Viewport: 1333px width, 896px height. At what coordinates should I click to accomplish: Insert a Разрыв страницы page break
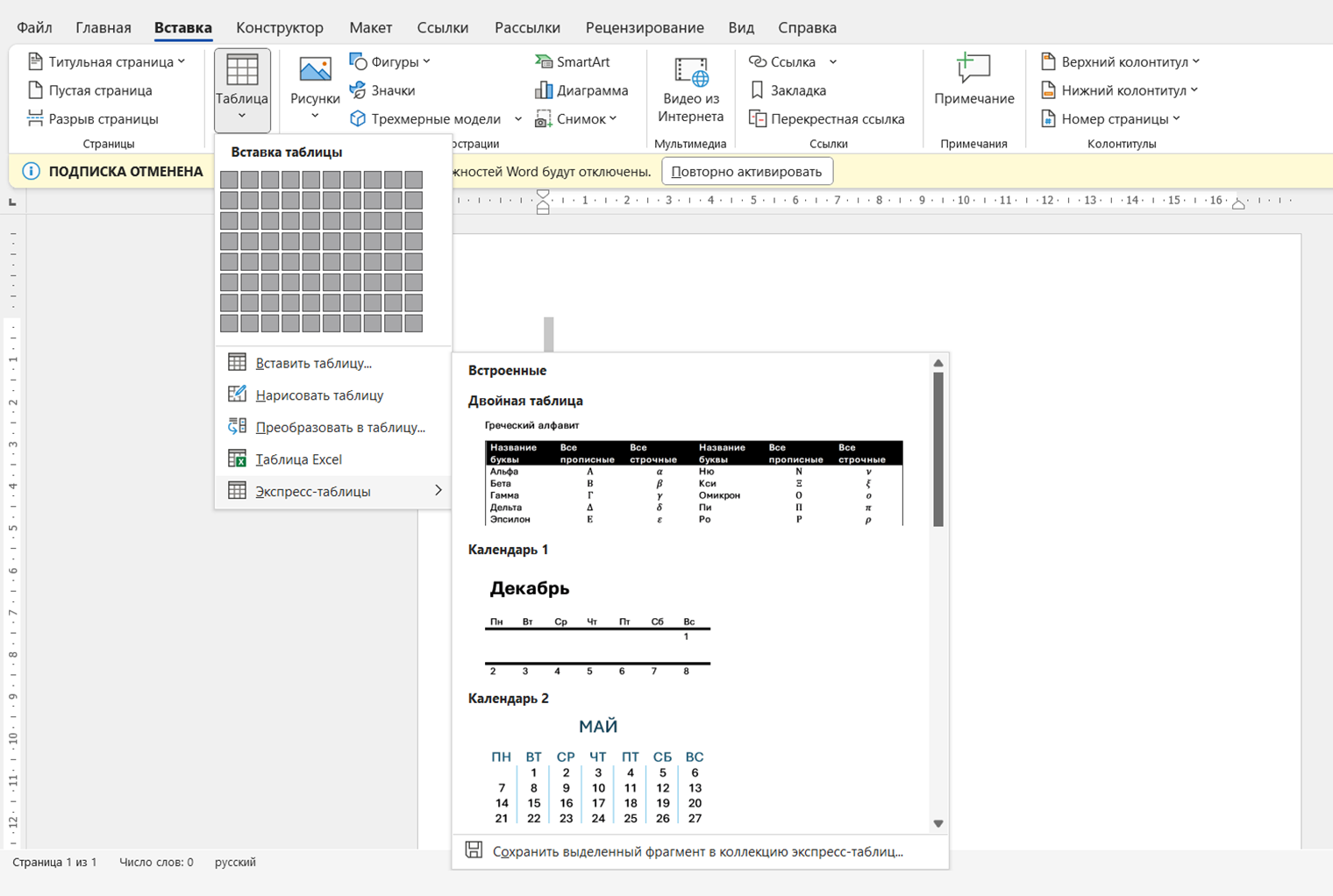(94, 118)
